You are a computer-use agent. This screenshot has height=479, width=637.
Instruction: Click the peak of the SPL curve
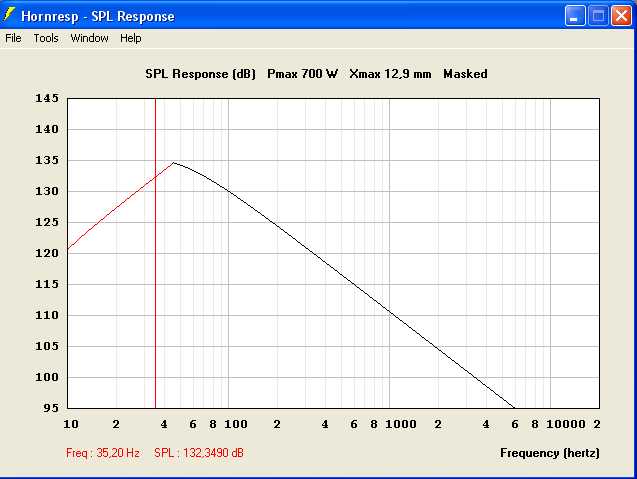174,163
